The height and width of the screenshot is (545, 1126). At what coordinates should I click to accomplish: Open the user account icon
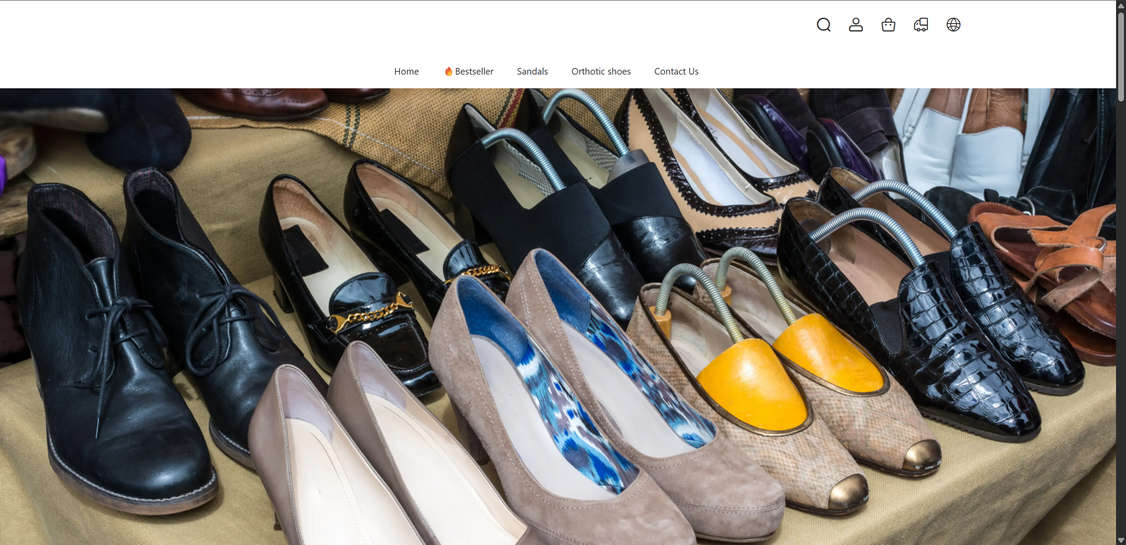(856, 25)
